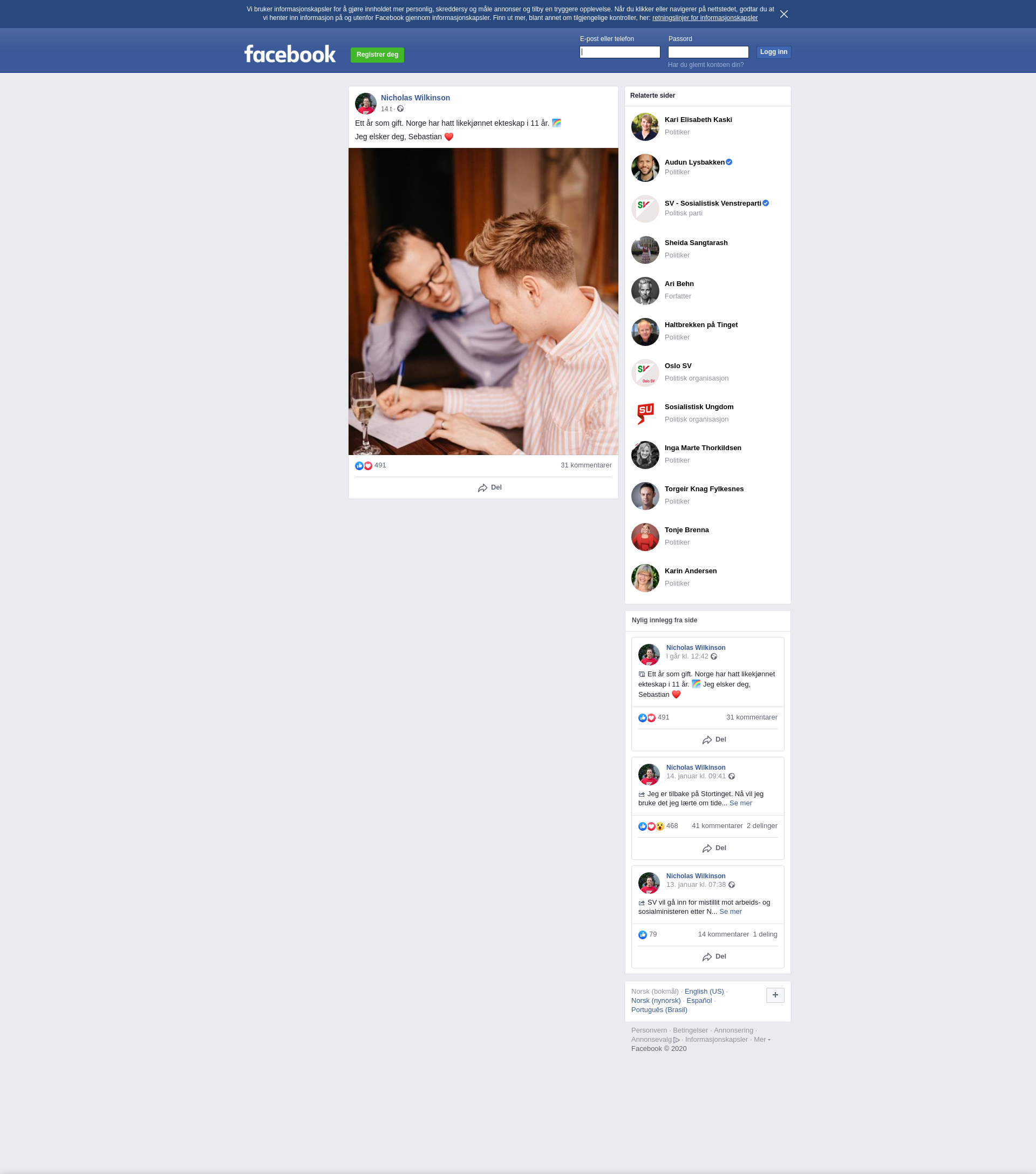Open the wedding photo in main post
The image size is (1036, 1174).
coord(483,302)
